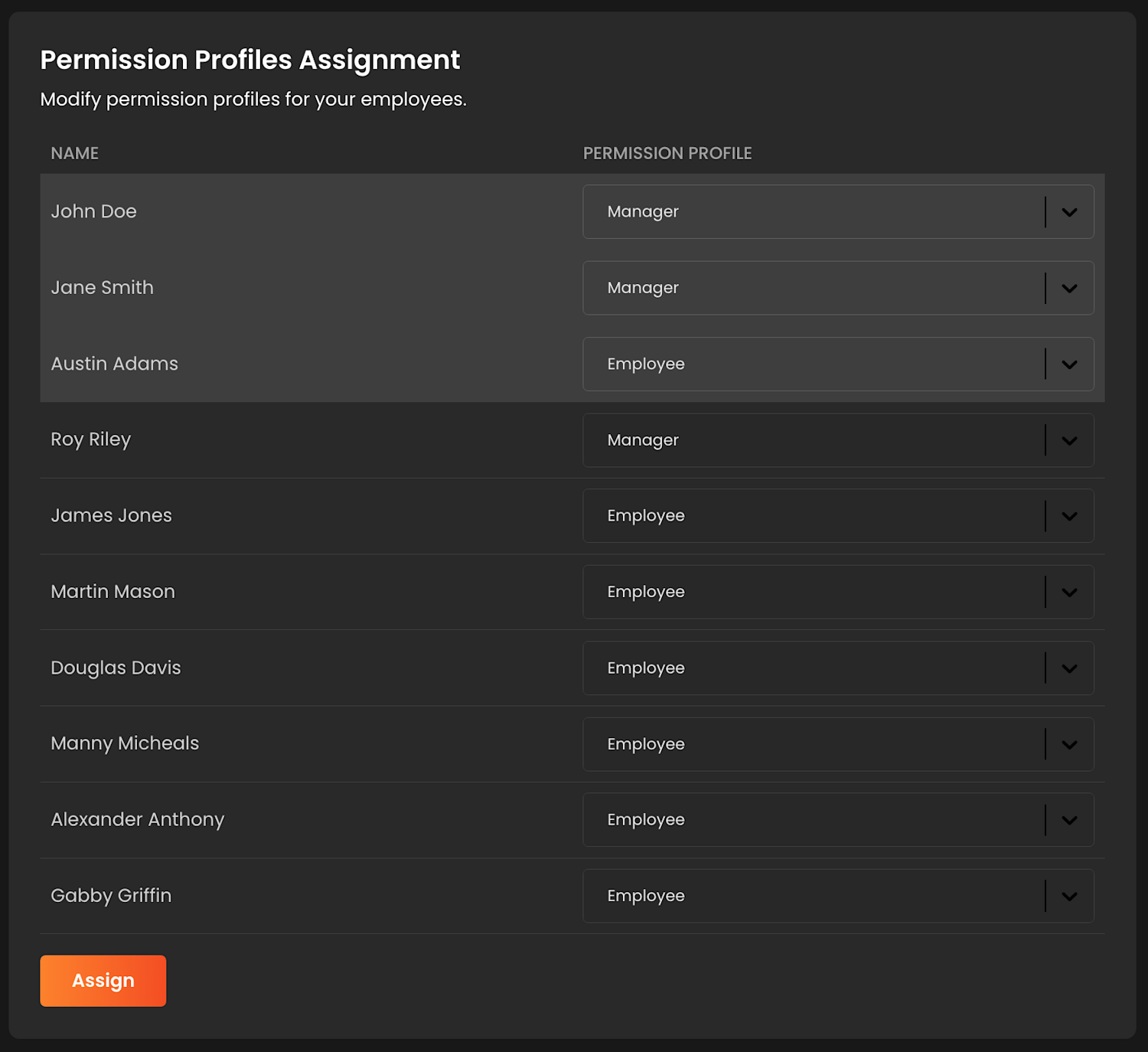Click the chevron on Gabby Griffin's selector
This screenshot has width=1148, height=1052.
[1068, 895]
